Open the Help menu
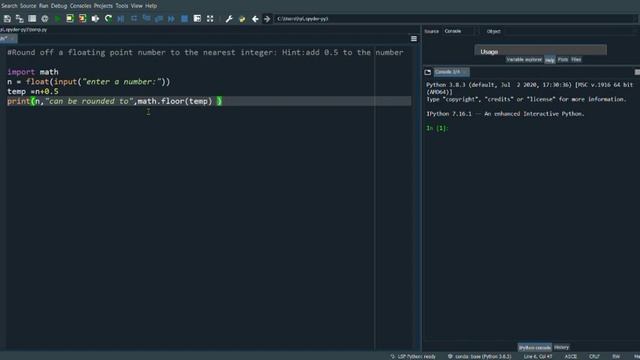 click(151, 6)
